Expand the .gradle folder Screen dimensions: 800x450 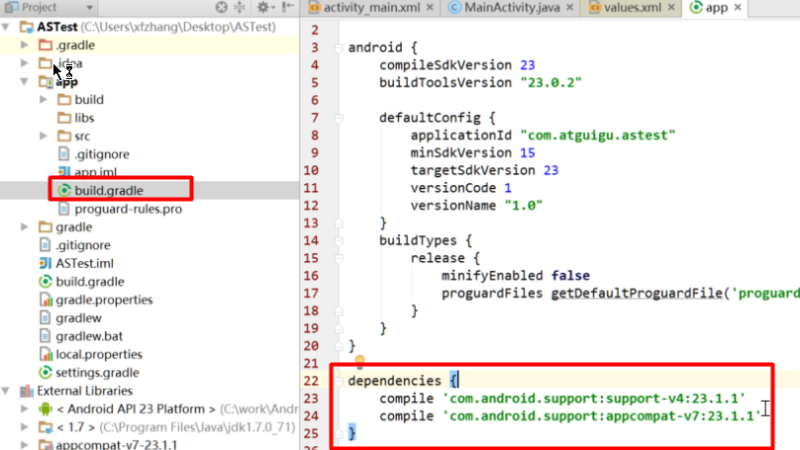tap(24, 45)
